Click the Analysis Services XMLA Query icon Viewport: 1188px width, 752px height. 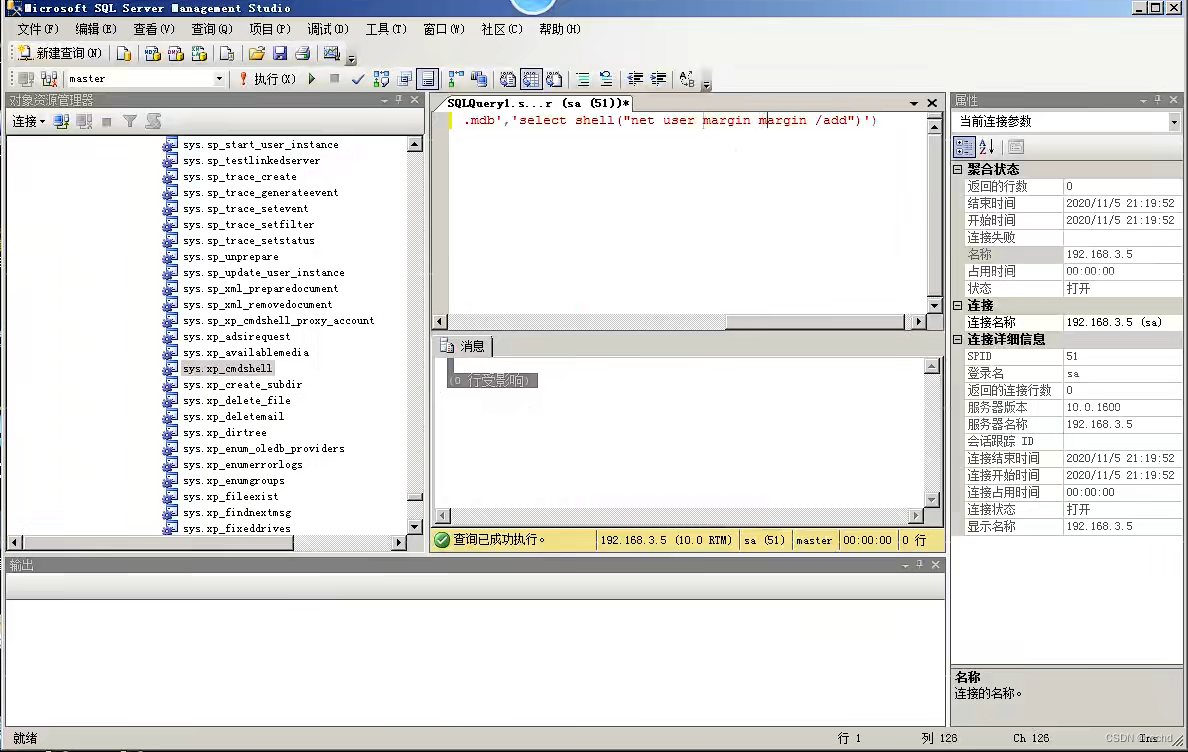pyautogui.click(x=199, y=53)
